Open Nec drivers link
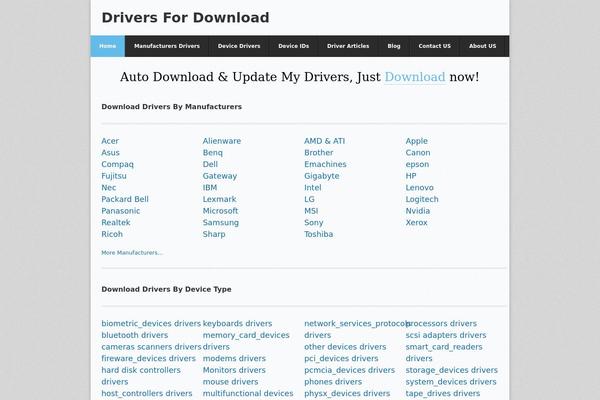The width and height of the screenshot is (600, 400). coord(109,188)
